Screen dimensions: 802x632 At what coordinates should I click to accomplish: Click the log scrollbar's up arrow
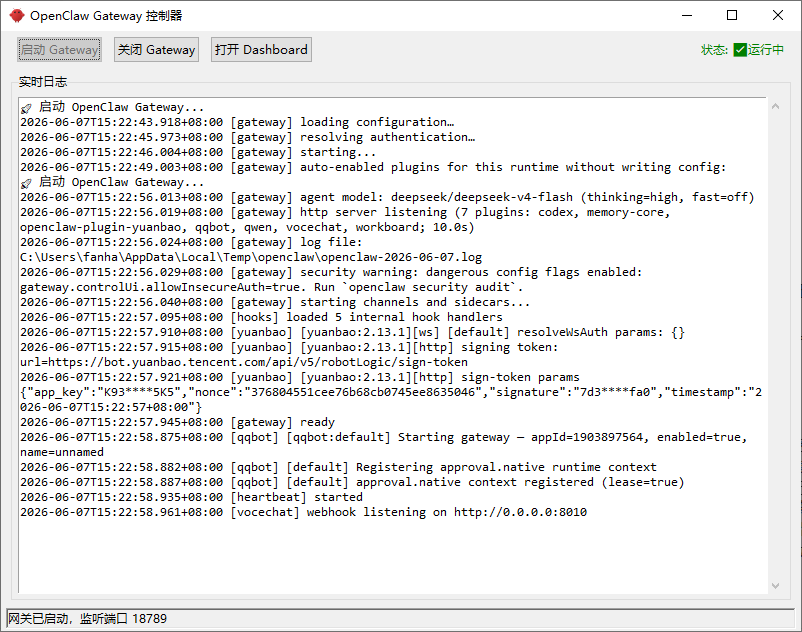(x=775, y=106)
